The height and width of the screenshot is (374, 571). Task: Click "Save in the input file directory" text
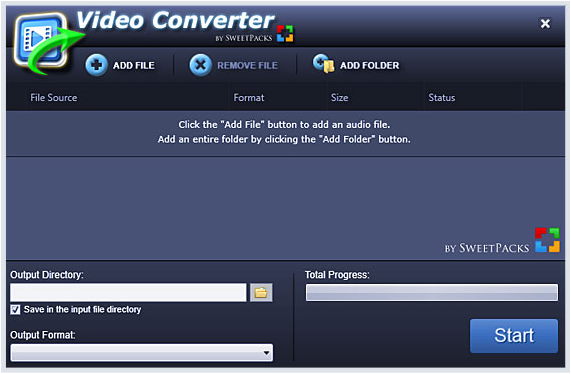click(82, 310)
